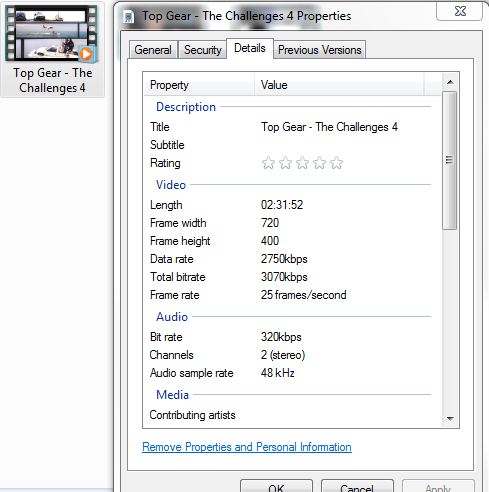Switch to the Security tab
Screen dimensions: 489x492
(x=203, y=50)
